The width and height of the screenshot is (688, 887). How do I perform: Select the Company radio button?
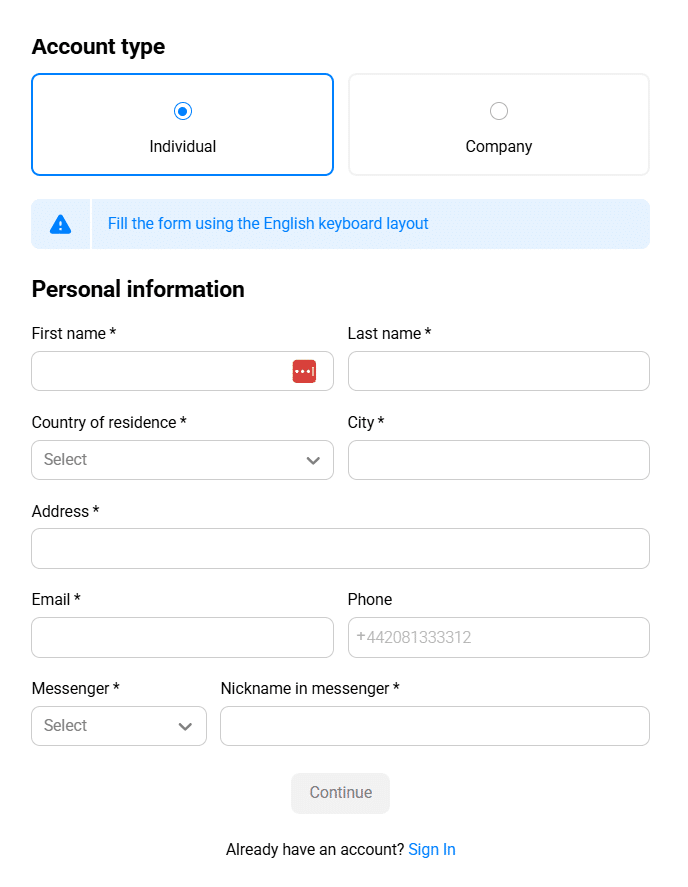(x=499, y=111)
